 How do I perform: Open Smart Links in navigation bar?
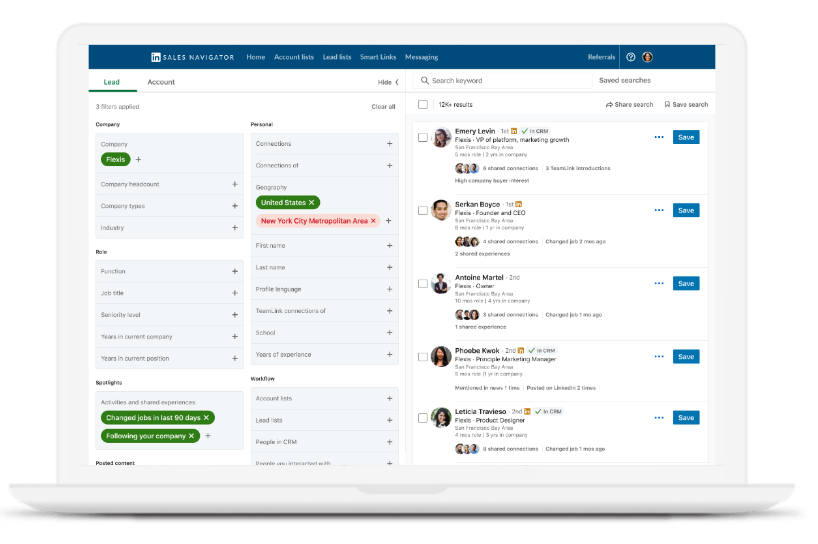point(378,57)
